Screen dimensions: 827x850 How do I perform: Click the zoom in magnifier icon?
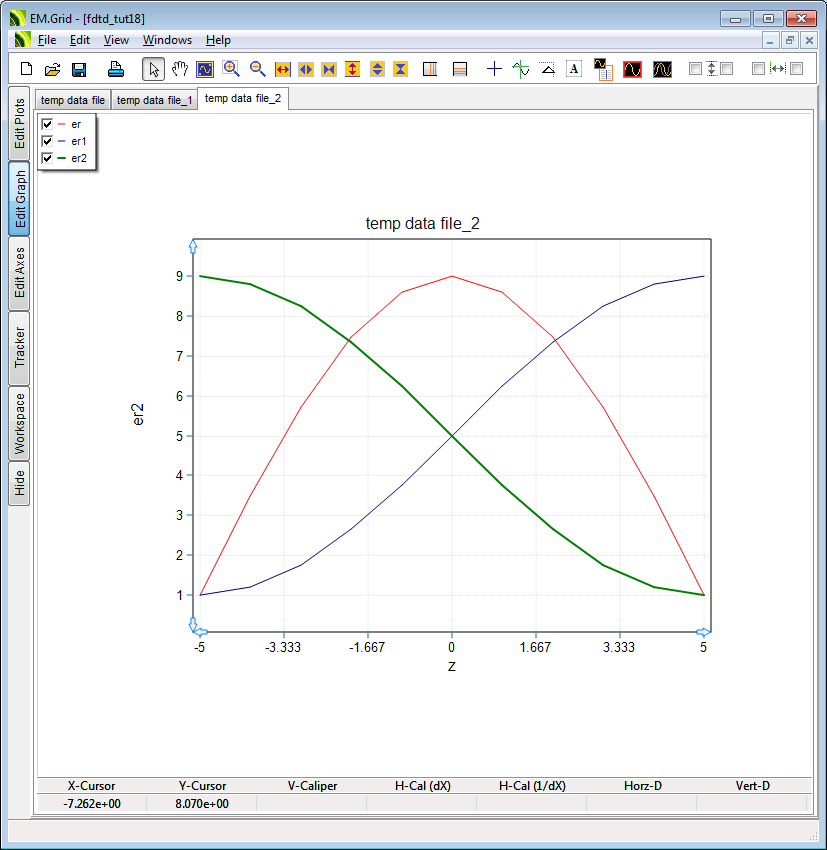(x=231, y=69)
